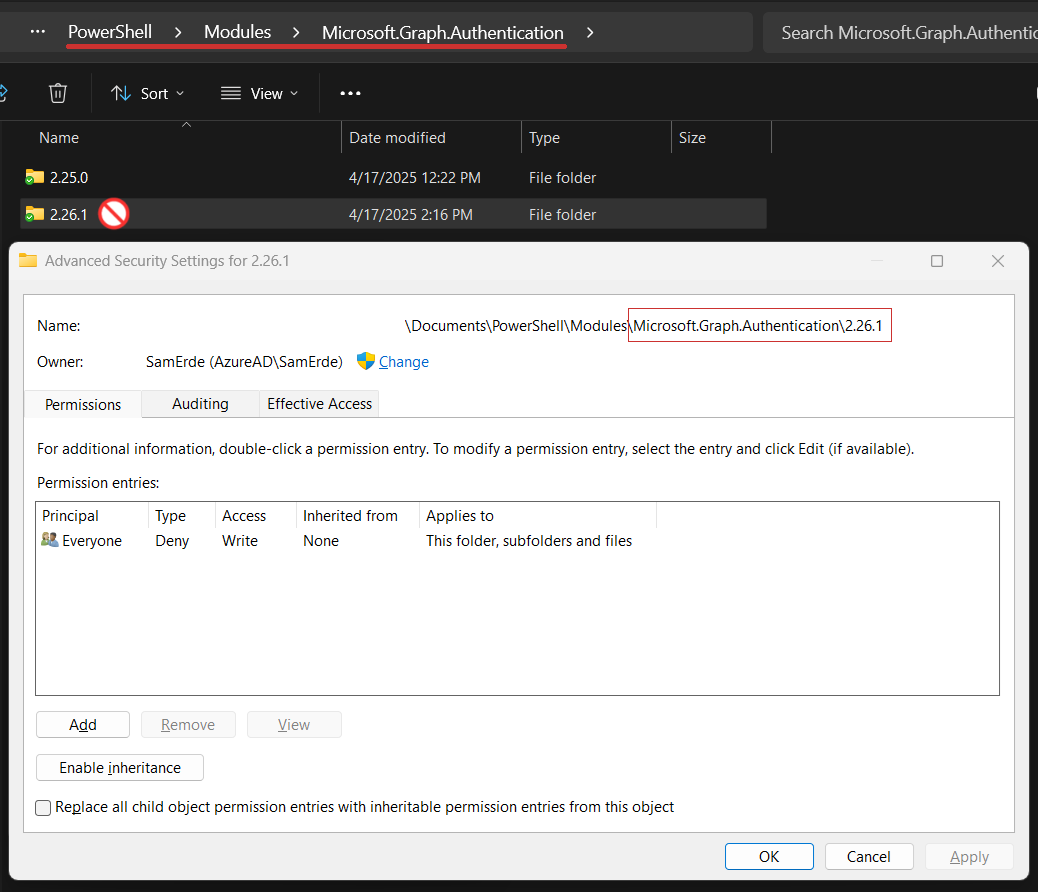Click the 2.26.1 folder name

[x=69, y=215]
